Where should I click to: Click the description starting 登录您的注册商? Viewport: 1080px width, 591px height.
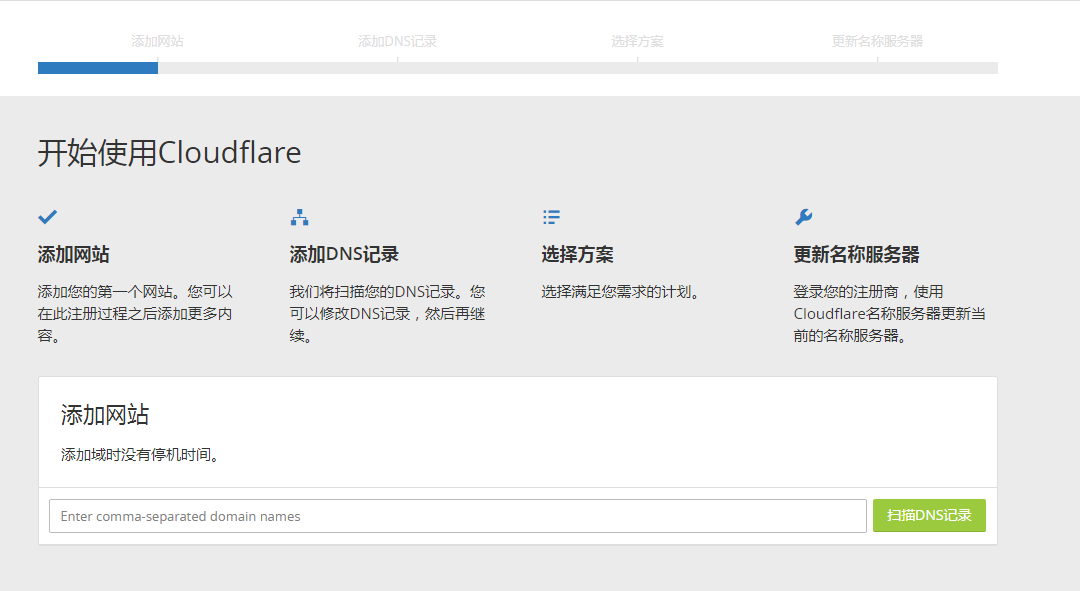[889, 313]
